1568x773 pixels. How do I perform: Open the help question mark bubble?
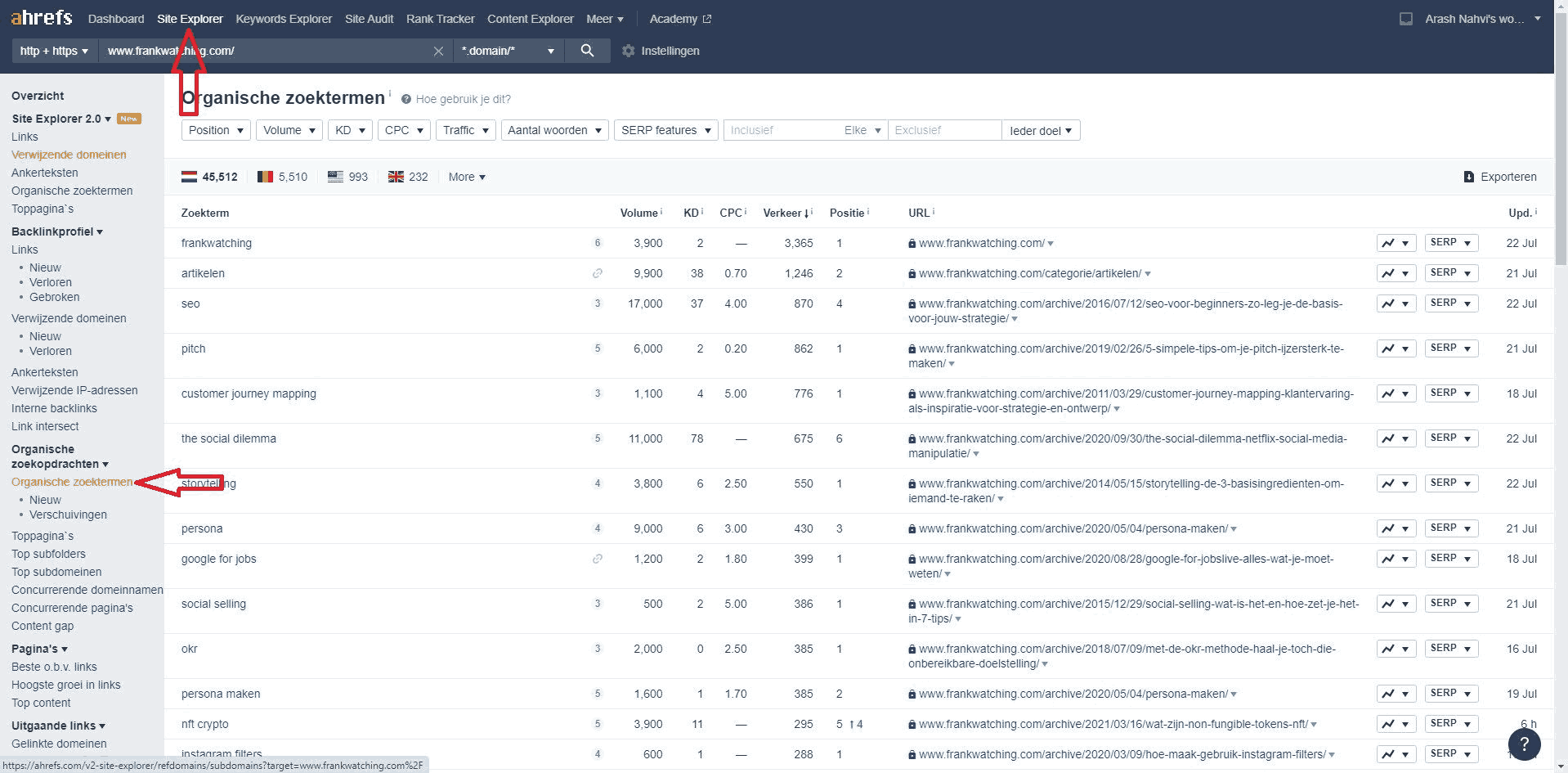coord(1524,744)
